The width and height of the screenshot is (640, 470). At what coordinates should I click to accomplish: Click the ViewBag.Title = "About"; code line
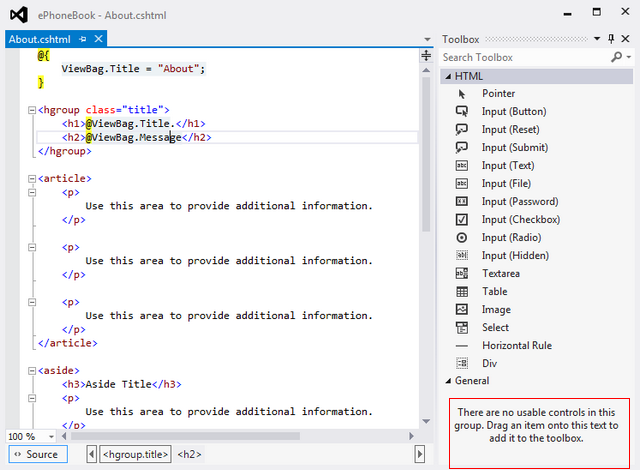tap(133, 69)
